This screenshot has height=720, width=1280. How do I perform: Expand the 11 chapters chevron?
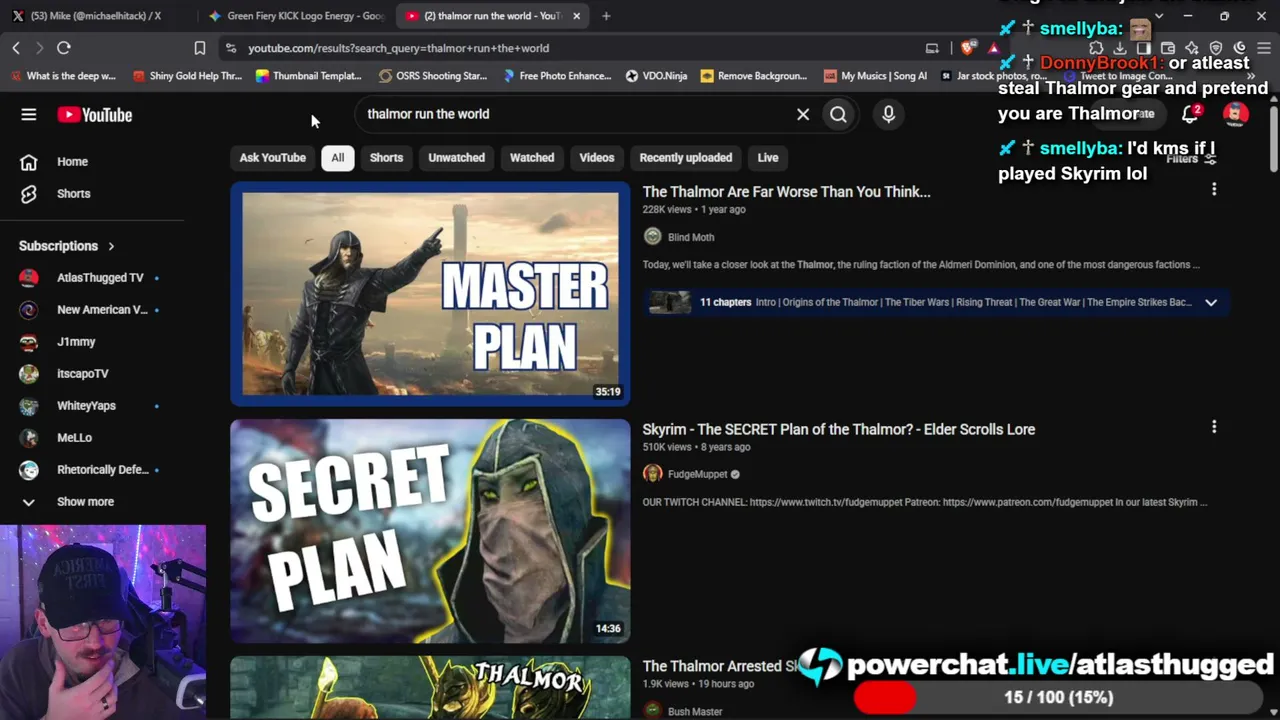click(1211, 302)
